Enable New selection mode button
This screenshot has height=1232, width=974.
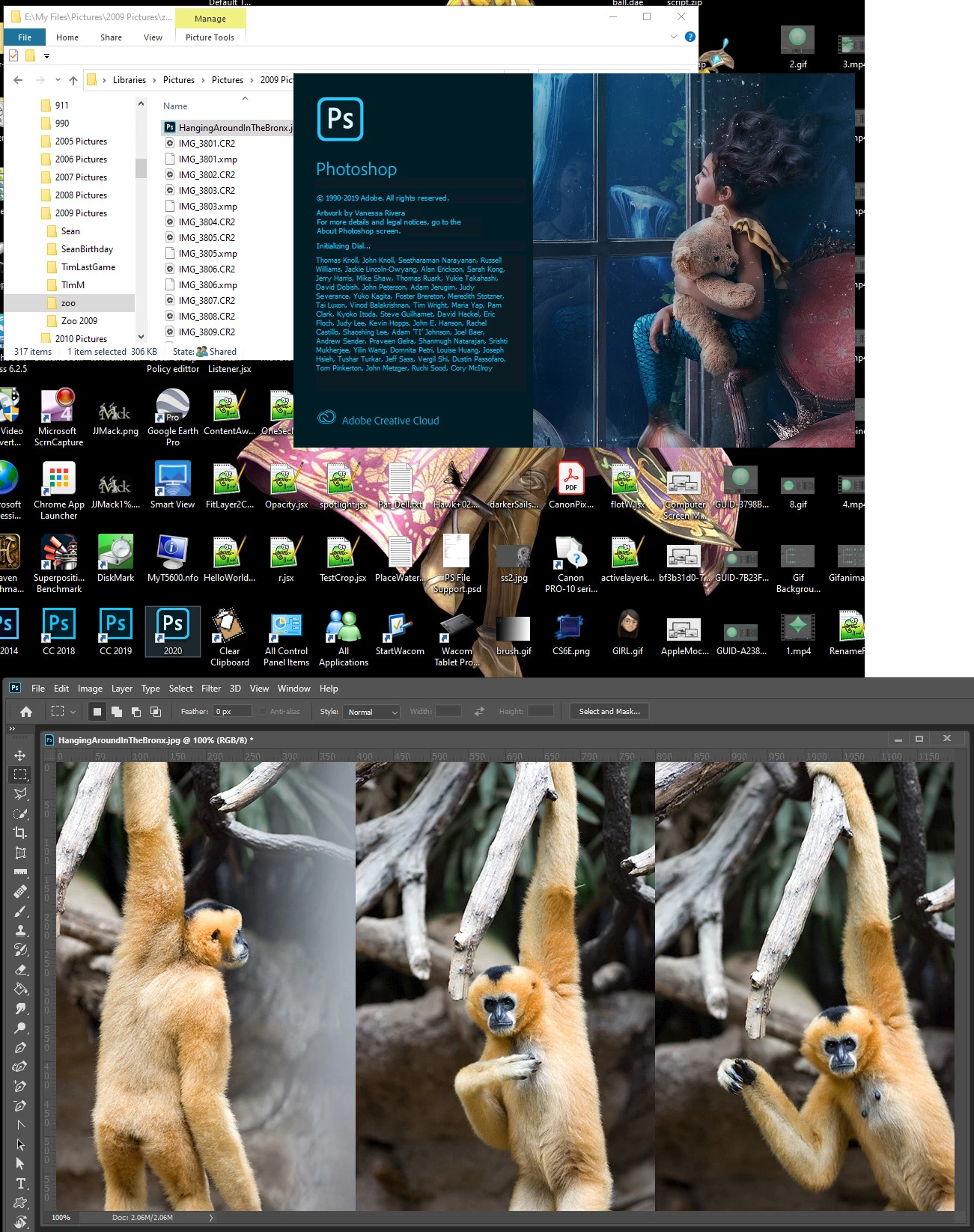(x=97, y=712)
